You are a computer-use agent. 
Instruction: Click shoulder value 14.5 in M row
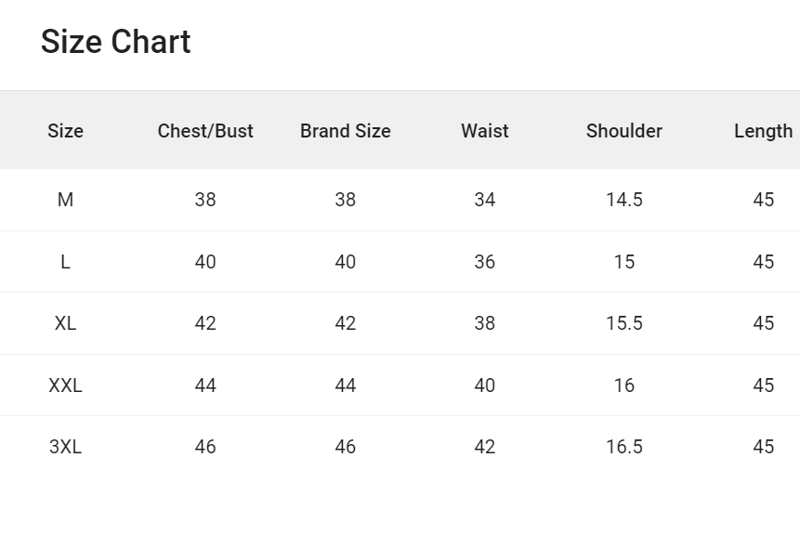(624, 200)
